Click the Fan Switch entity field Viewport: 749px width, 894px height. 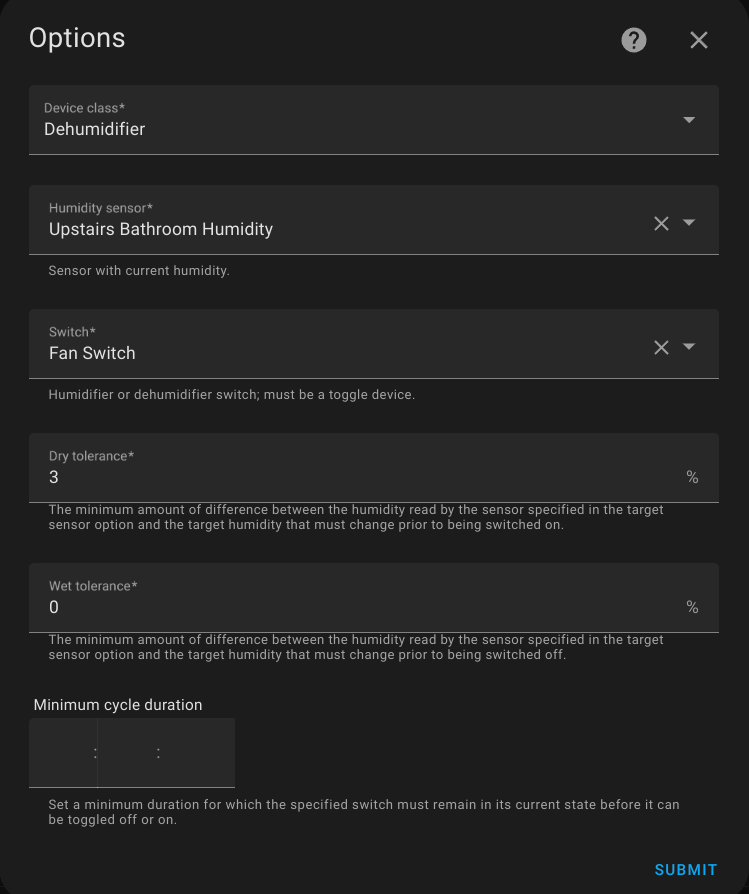click(374, 344)
